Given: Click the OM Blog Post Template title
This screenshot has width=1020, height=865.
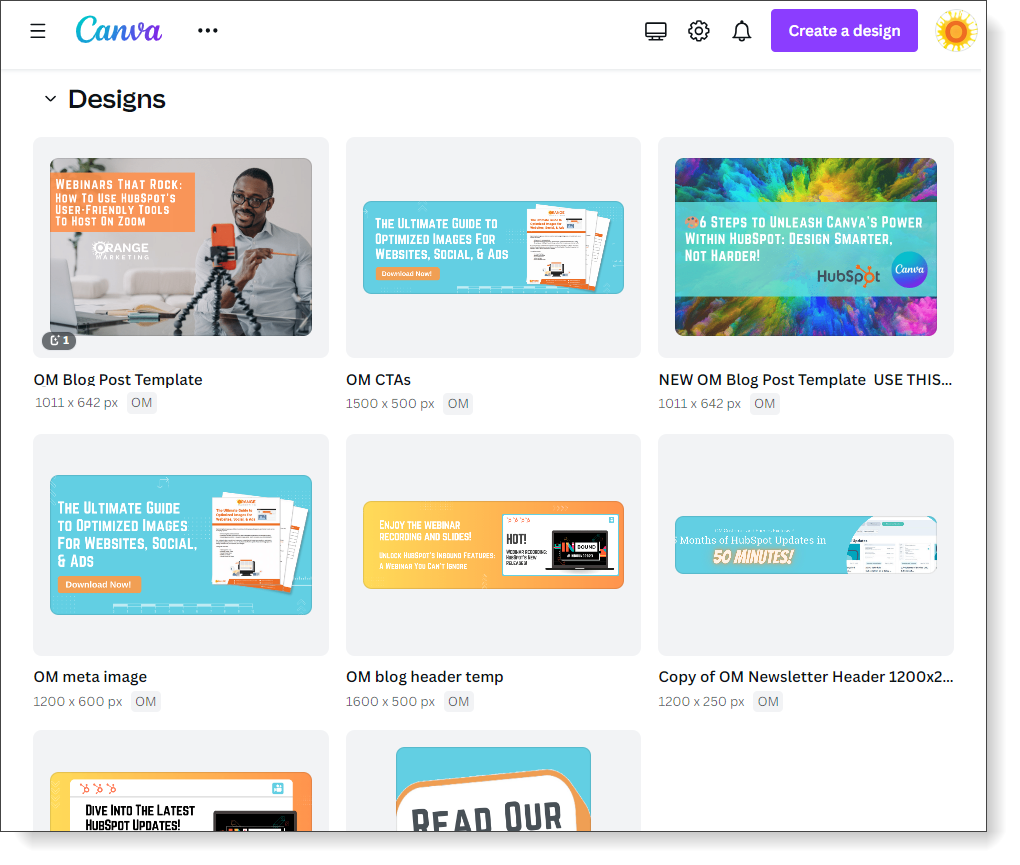Looking at the screenshot, I should pyautogui.click(x=118, y=380).
